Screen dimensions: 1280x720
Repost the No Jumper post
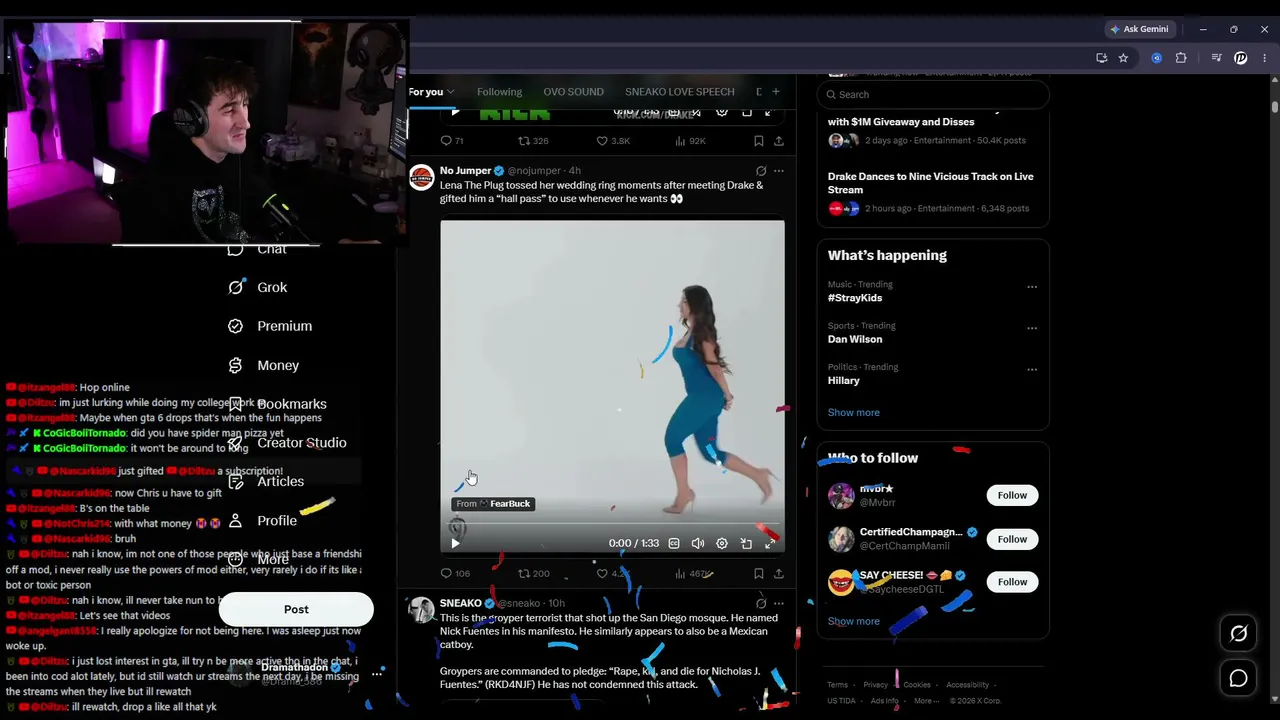[524, 573]
